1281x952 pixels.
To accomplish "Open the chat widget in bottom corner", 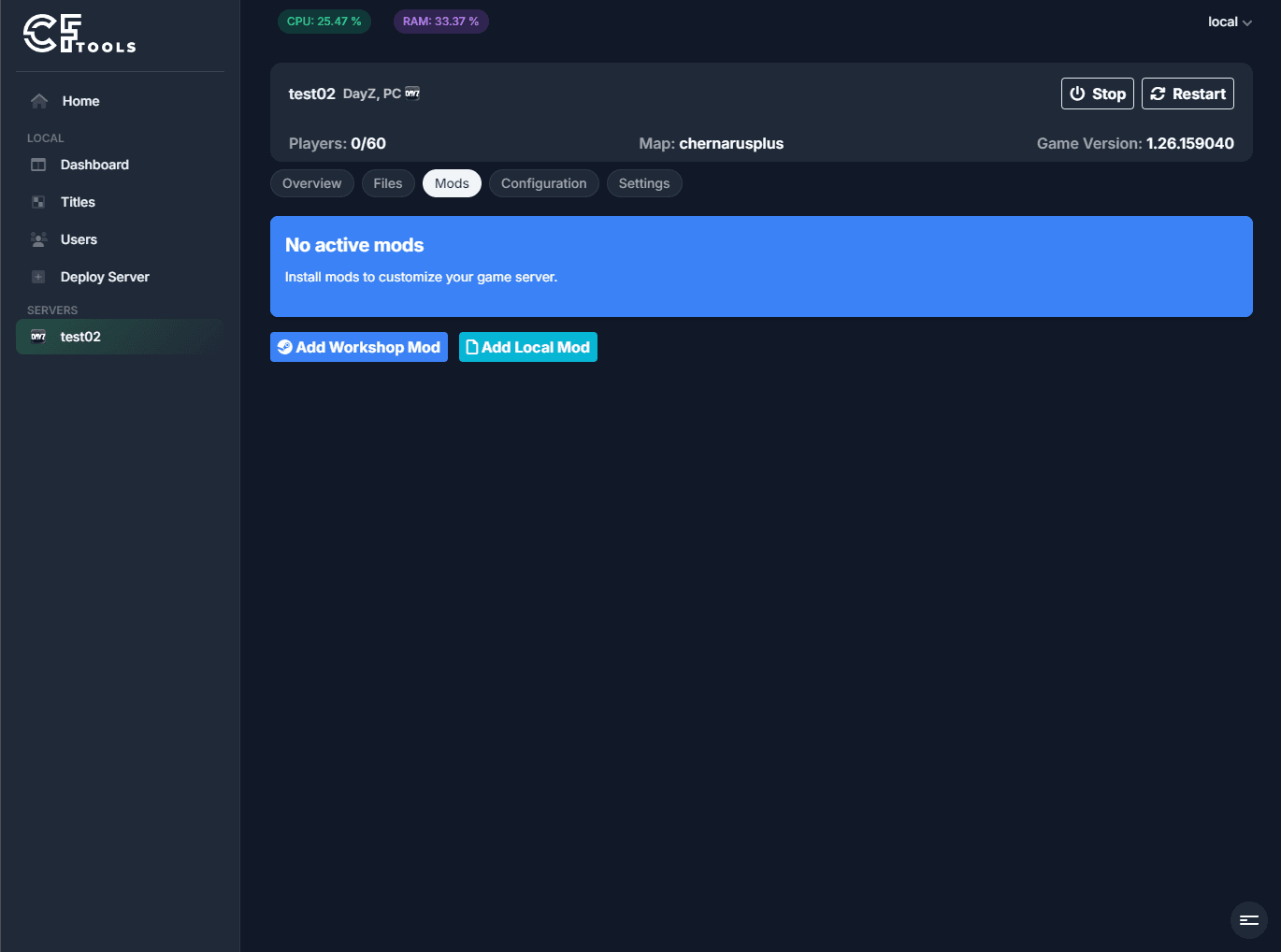I will point(1249,920).
